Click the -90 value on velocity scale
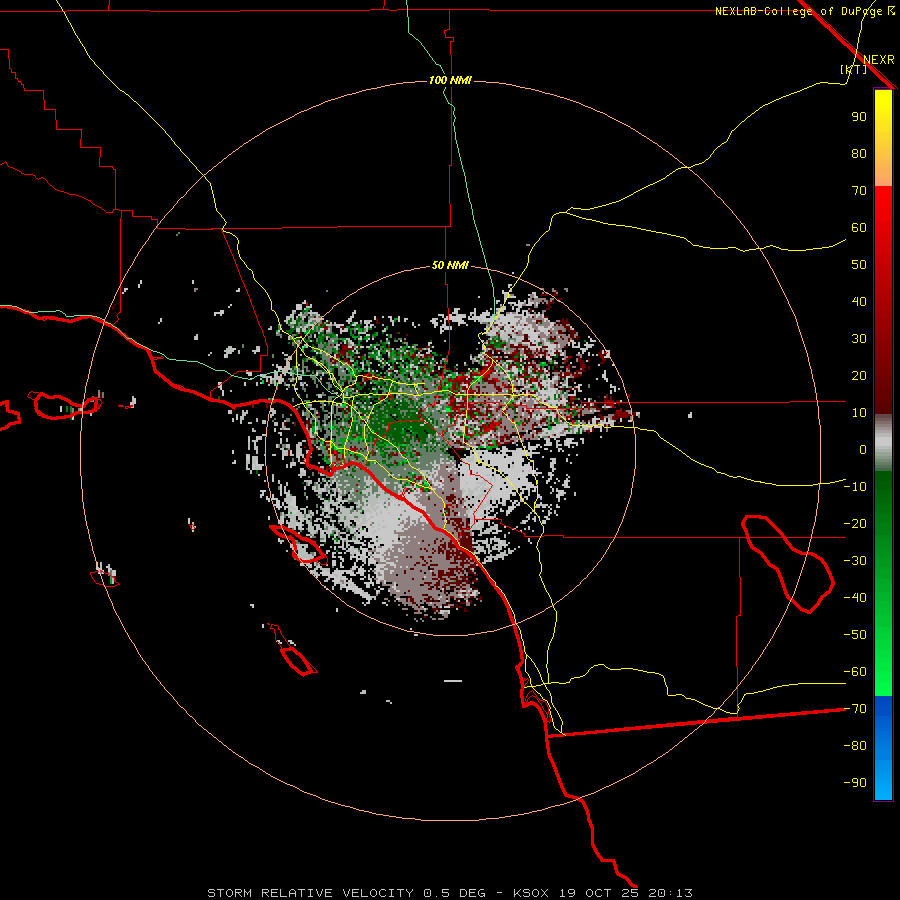 point(855,783)
